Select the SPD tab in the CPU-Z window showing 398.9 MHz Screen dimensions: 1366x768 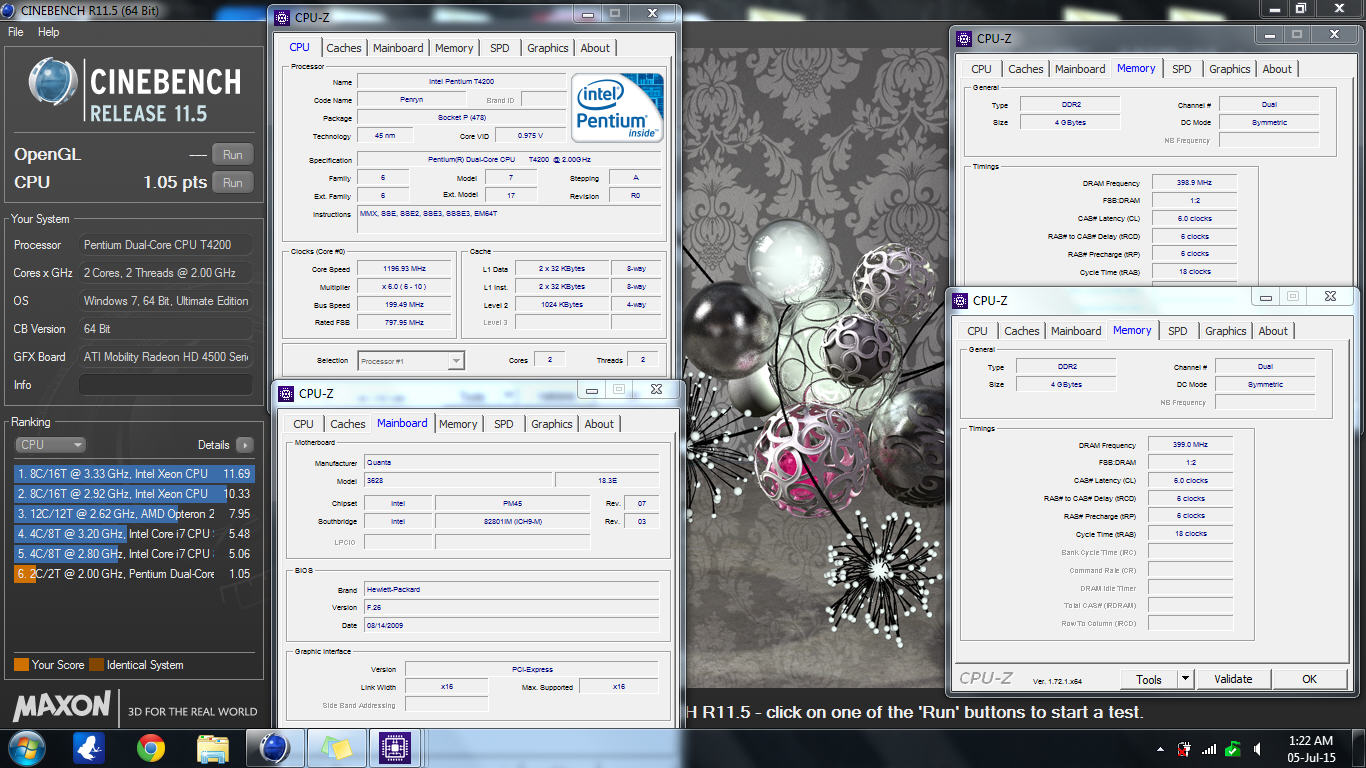tap(1182, 69)
